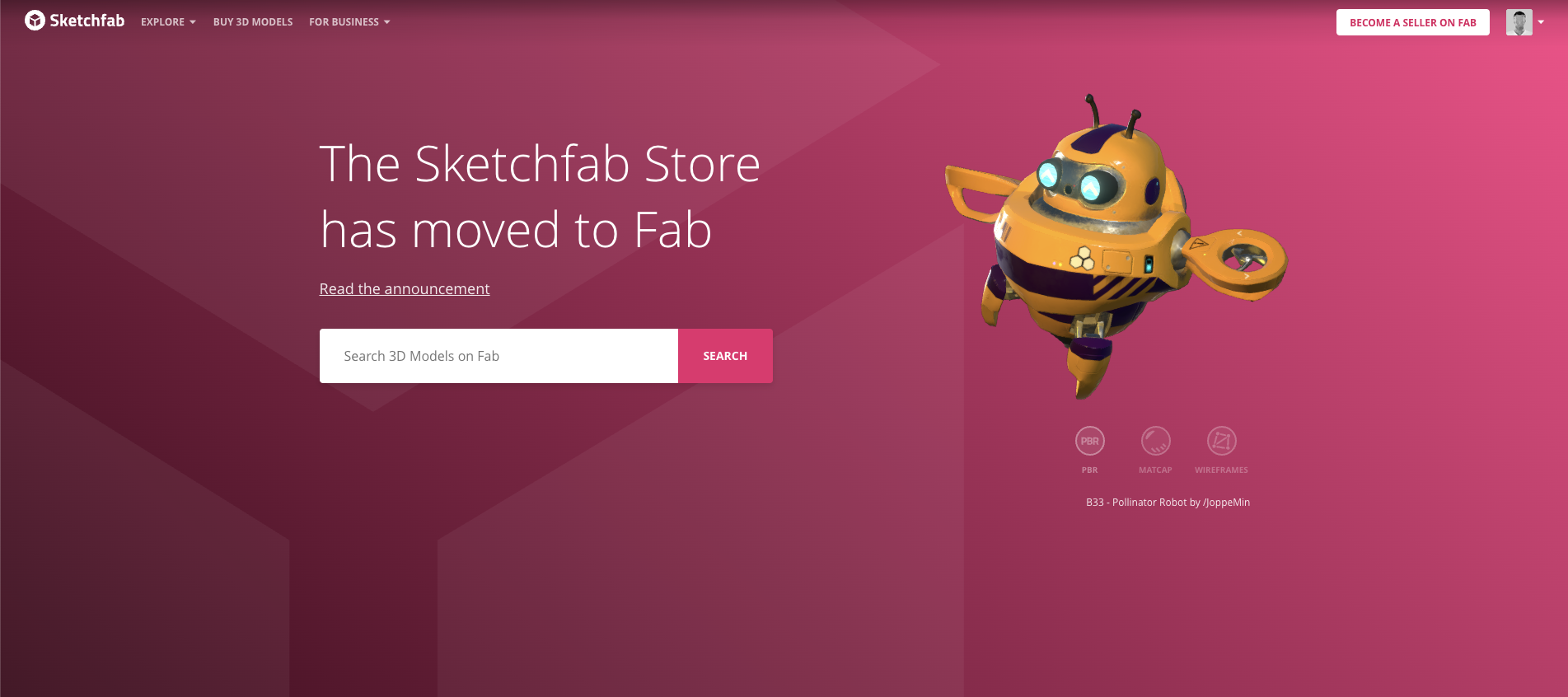Click the PBR label under its icon
The height and width of the screenshot is (697, 1568).
tap(1089, 470)
